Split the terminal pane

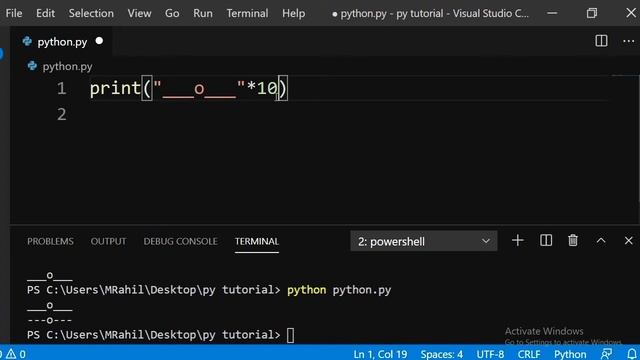pos(546,240)
